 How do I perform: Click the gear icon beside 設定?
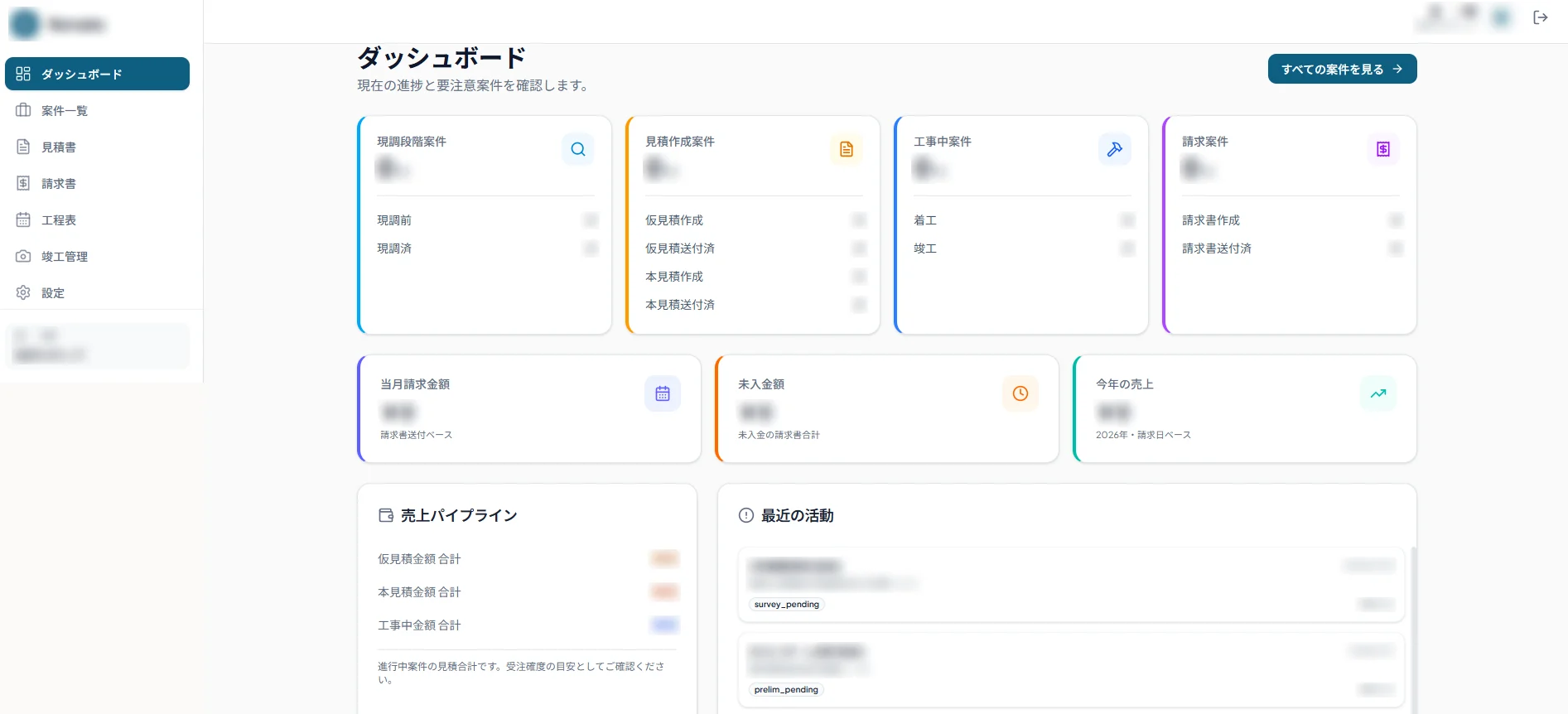point(23,292)
